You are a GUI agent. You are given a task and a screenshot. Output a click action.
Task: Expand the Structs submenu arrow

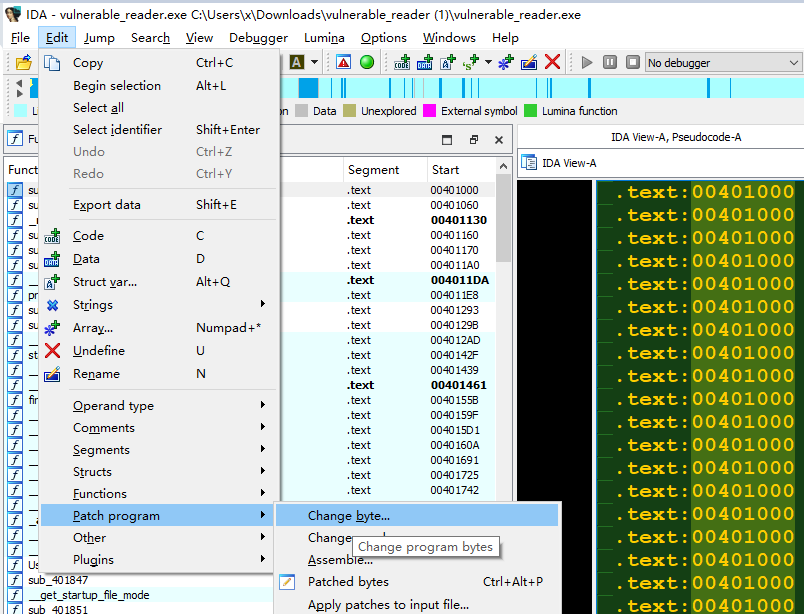click(x=263, y=471)
